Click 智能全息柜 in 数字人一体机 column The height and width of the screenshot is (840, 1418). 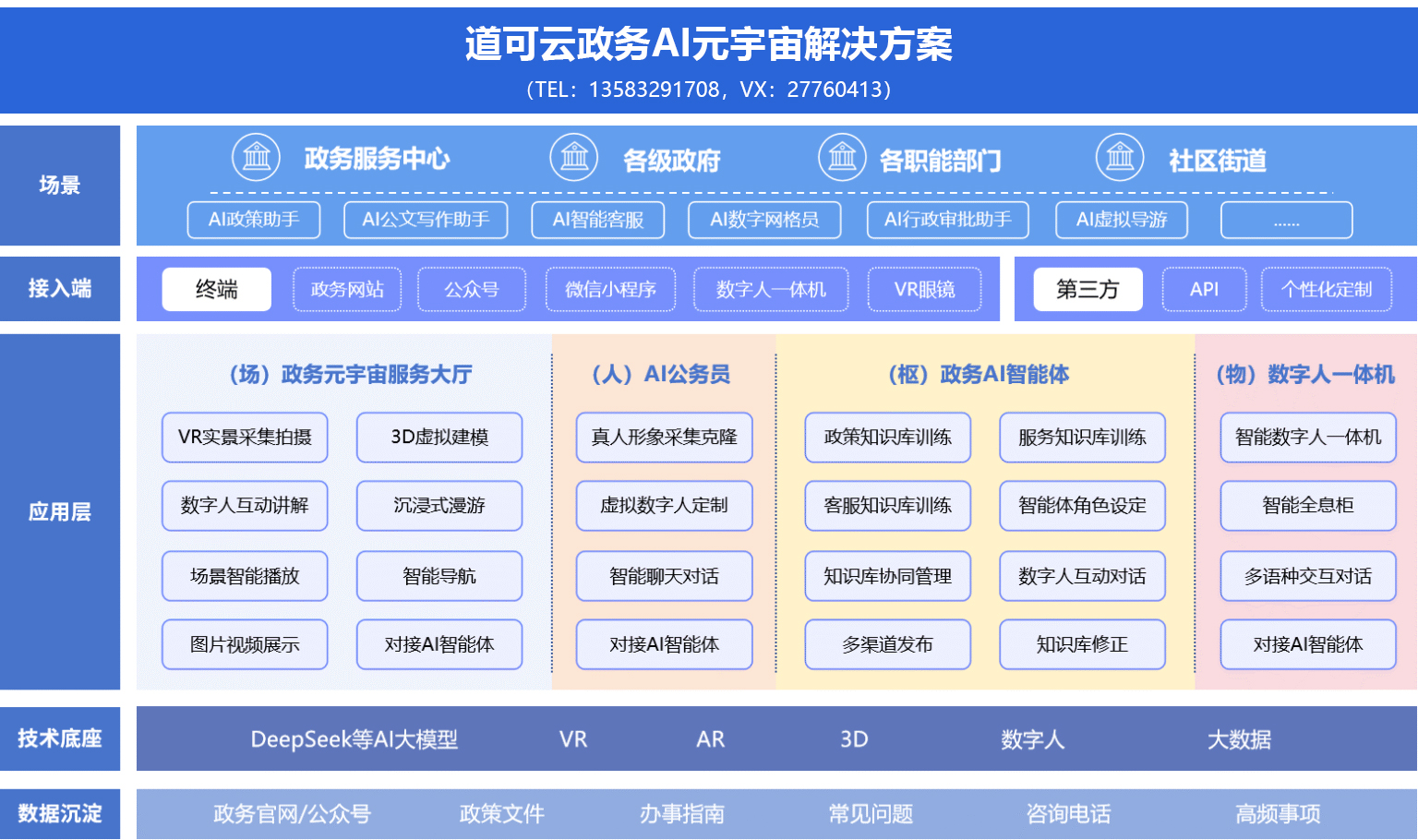tap(1307, 506)
